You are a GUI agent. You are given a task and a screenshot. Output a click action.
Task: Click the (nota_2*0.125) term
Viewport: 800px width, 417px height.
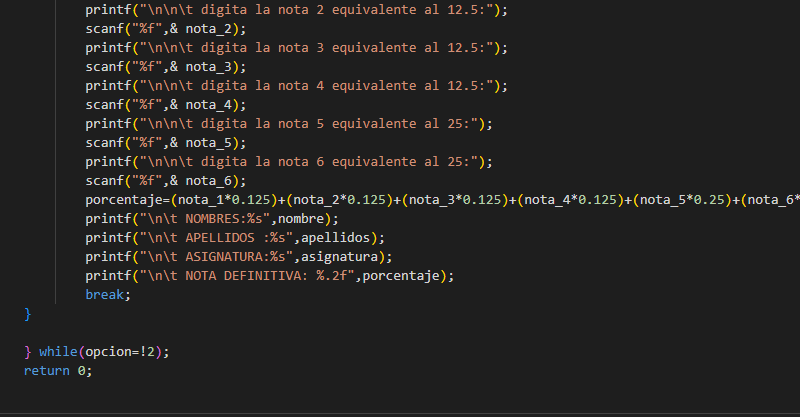pos(340,200)
